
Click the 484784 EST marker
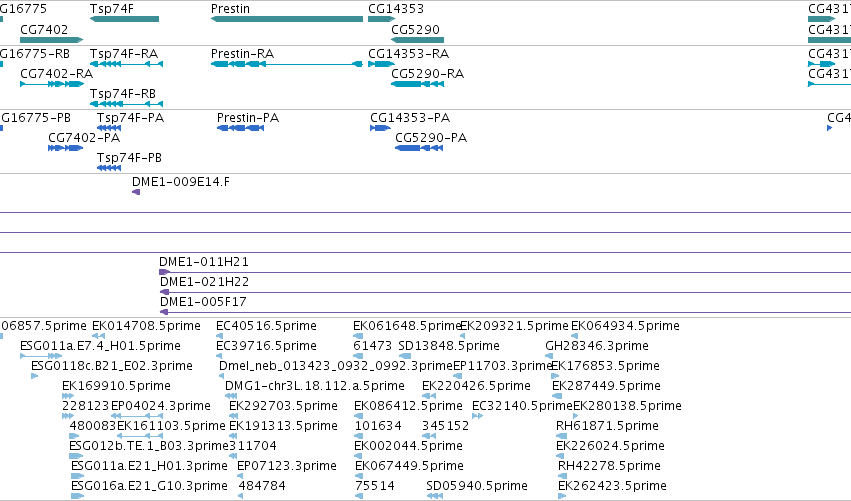(241, 496)
